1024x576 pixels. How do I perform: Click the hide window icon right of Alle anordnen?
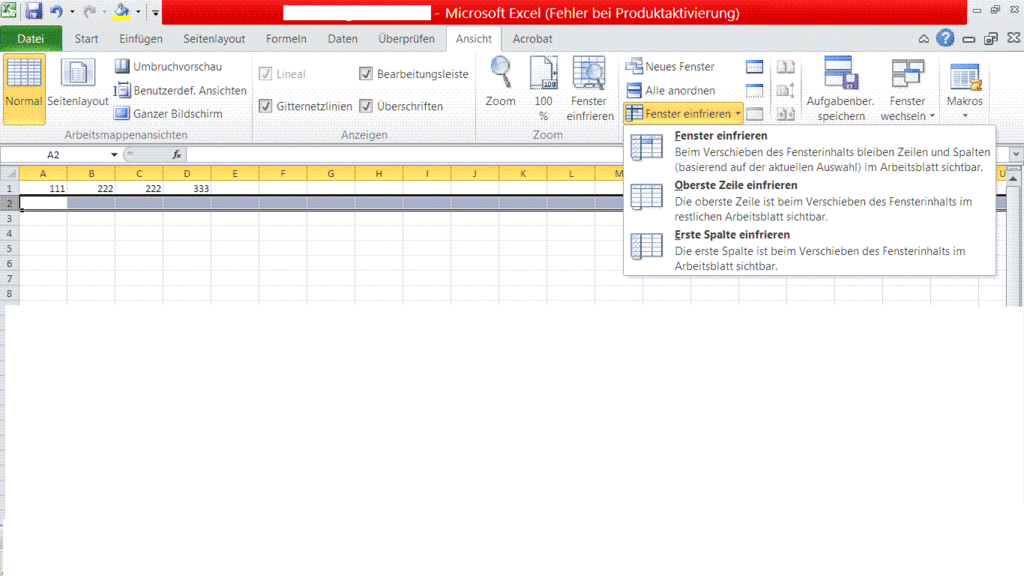pyautogui.click(x=754, y=90)
